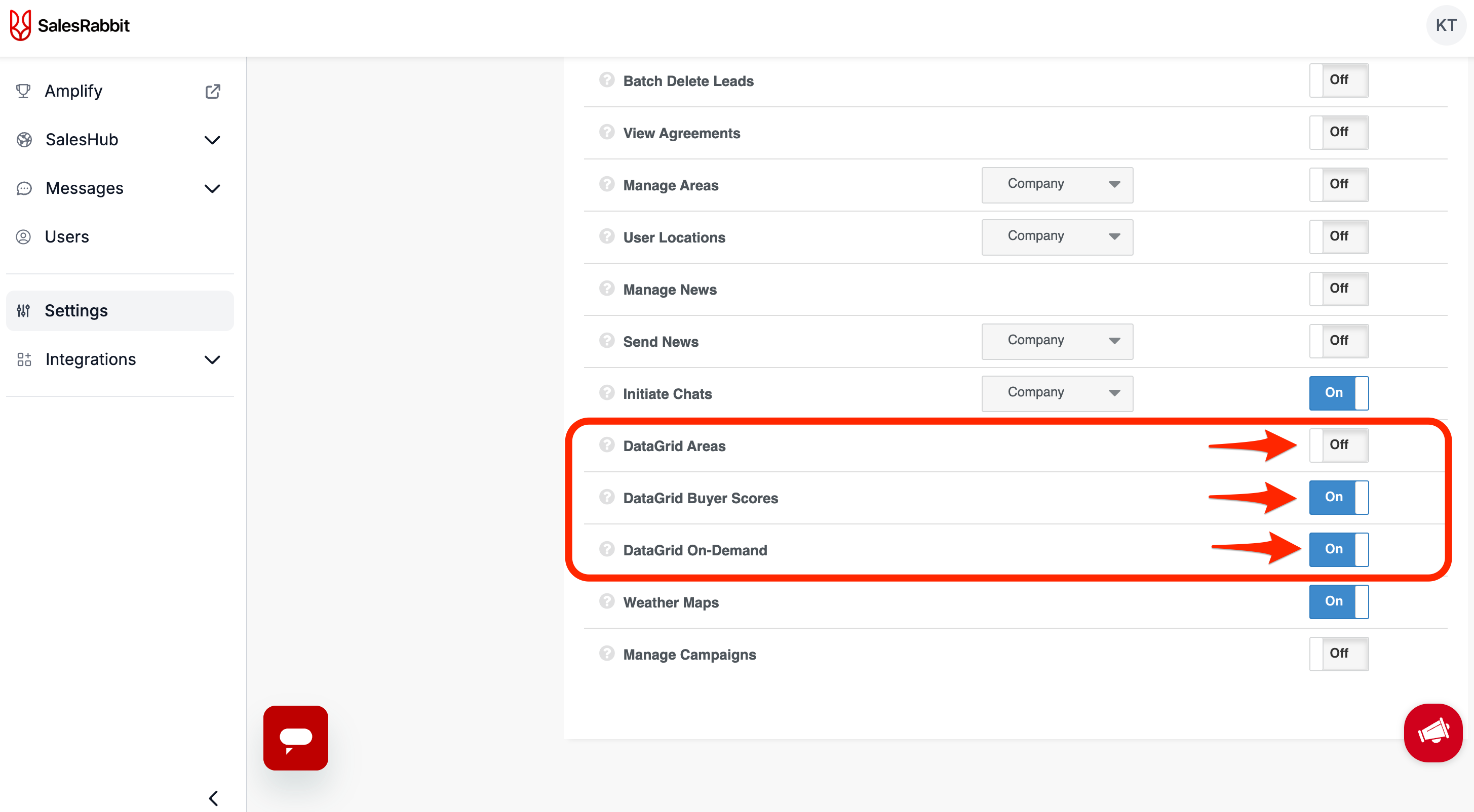Screen dimensions: 1474x812
Task: Expand the SalesHub chevron
Action: click(x=212, y=140)
